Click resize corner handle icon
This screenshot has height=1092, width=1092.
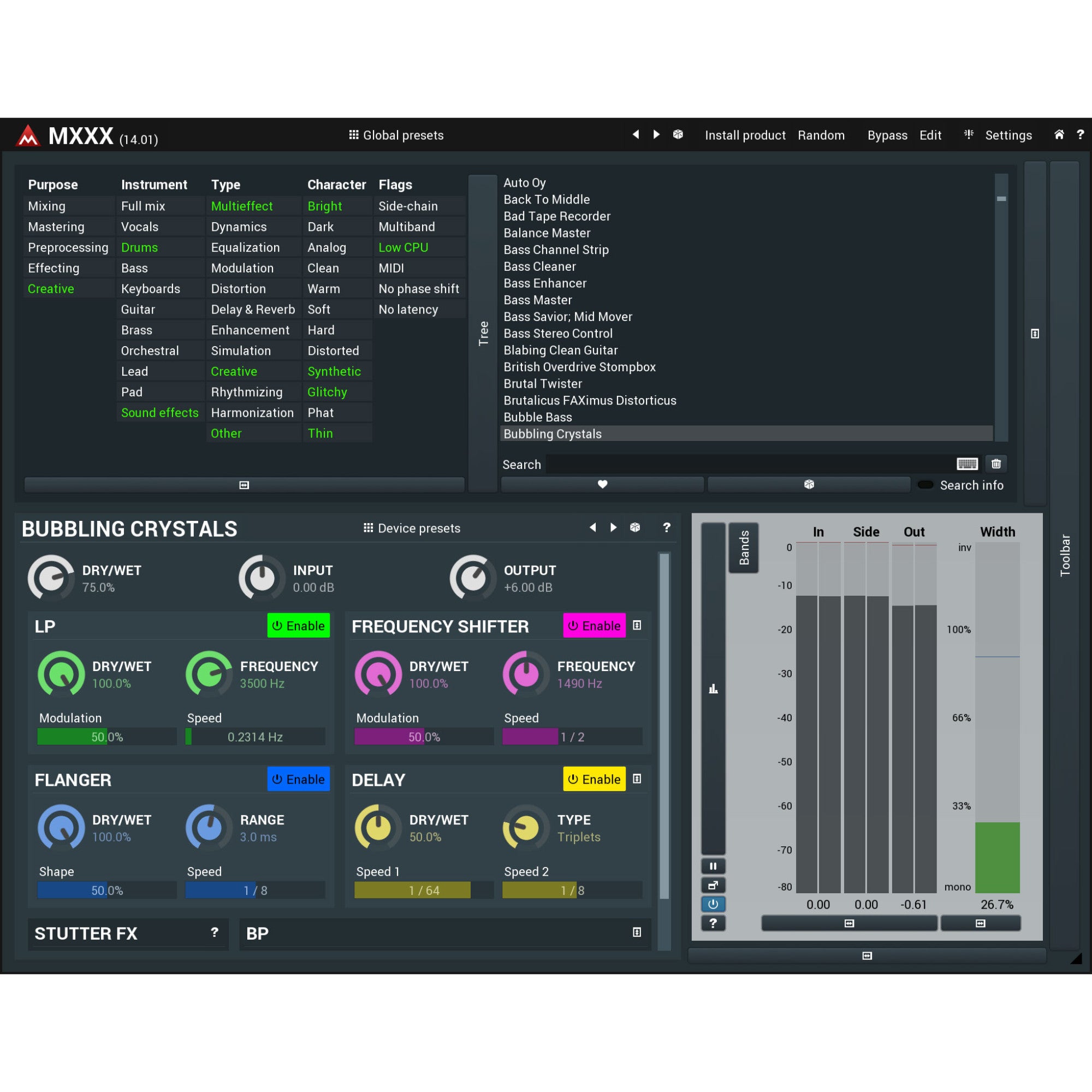click(1076, 958)
